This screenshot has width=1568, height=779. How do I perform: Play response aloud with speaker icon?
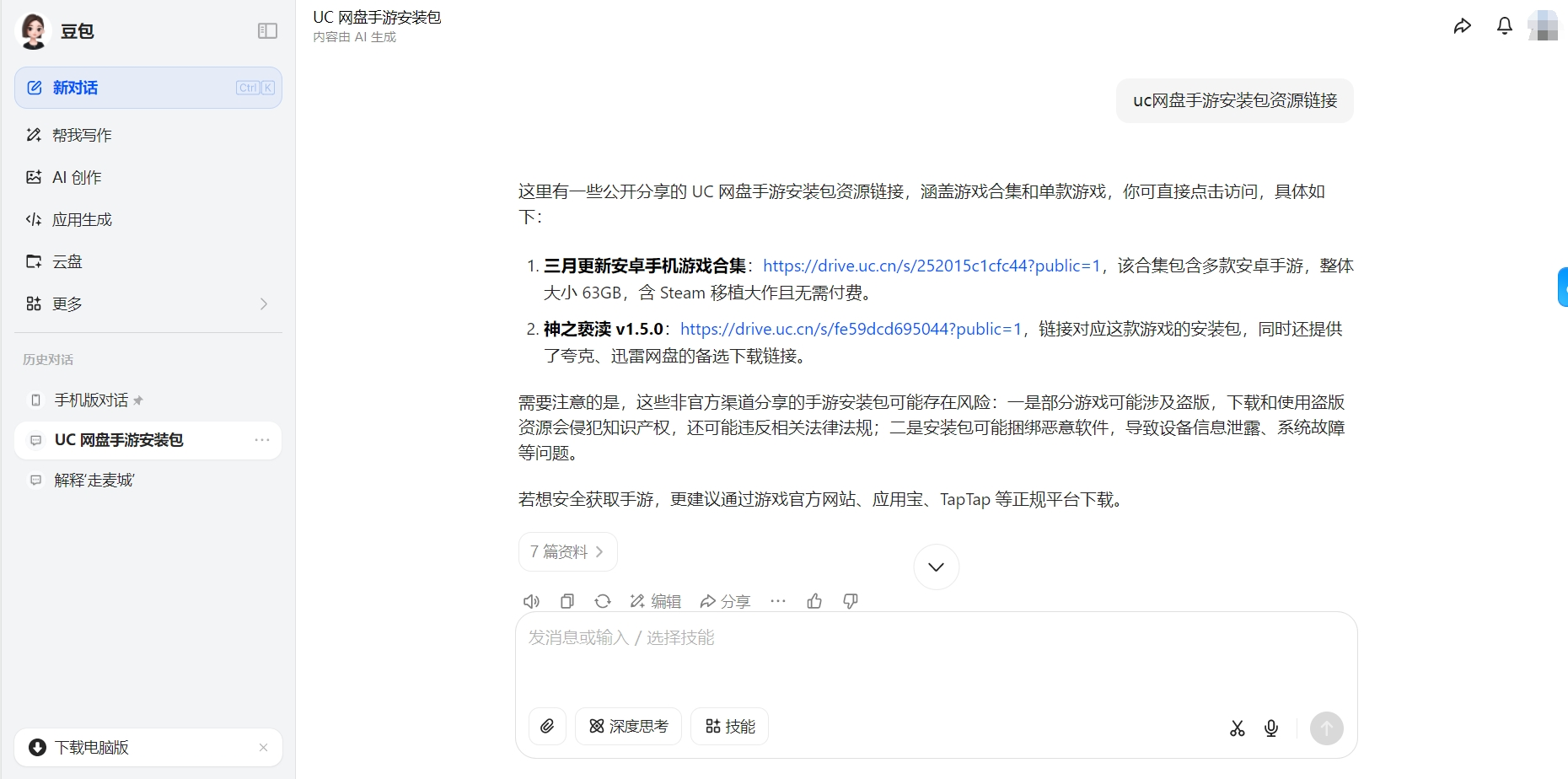[x=531, y=601]
